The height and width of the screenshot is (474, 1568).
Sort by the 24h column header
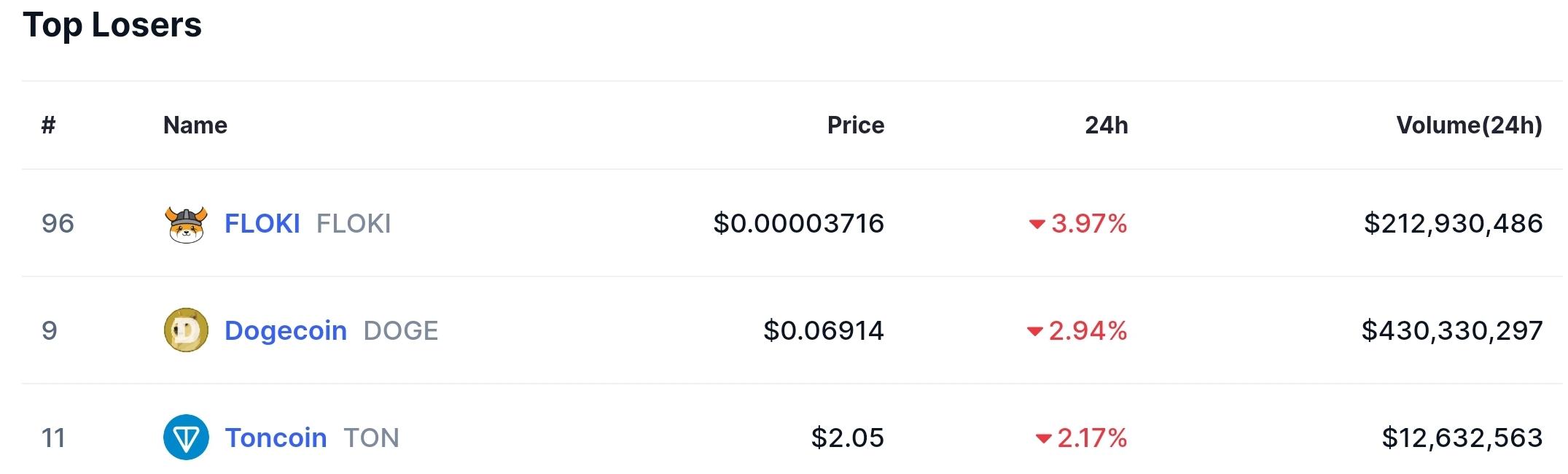tap(1107, 125)
